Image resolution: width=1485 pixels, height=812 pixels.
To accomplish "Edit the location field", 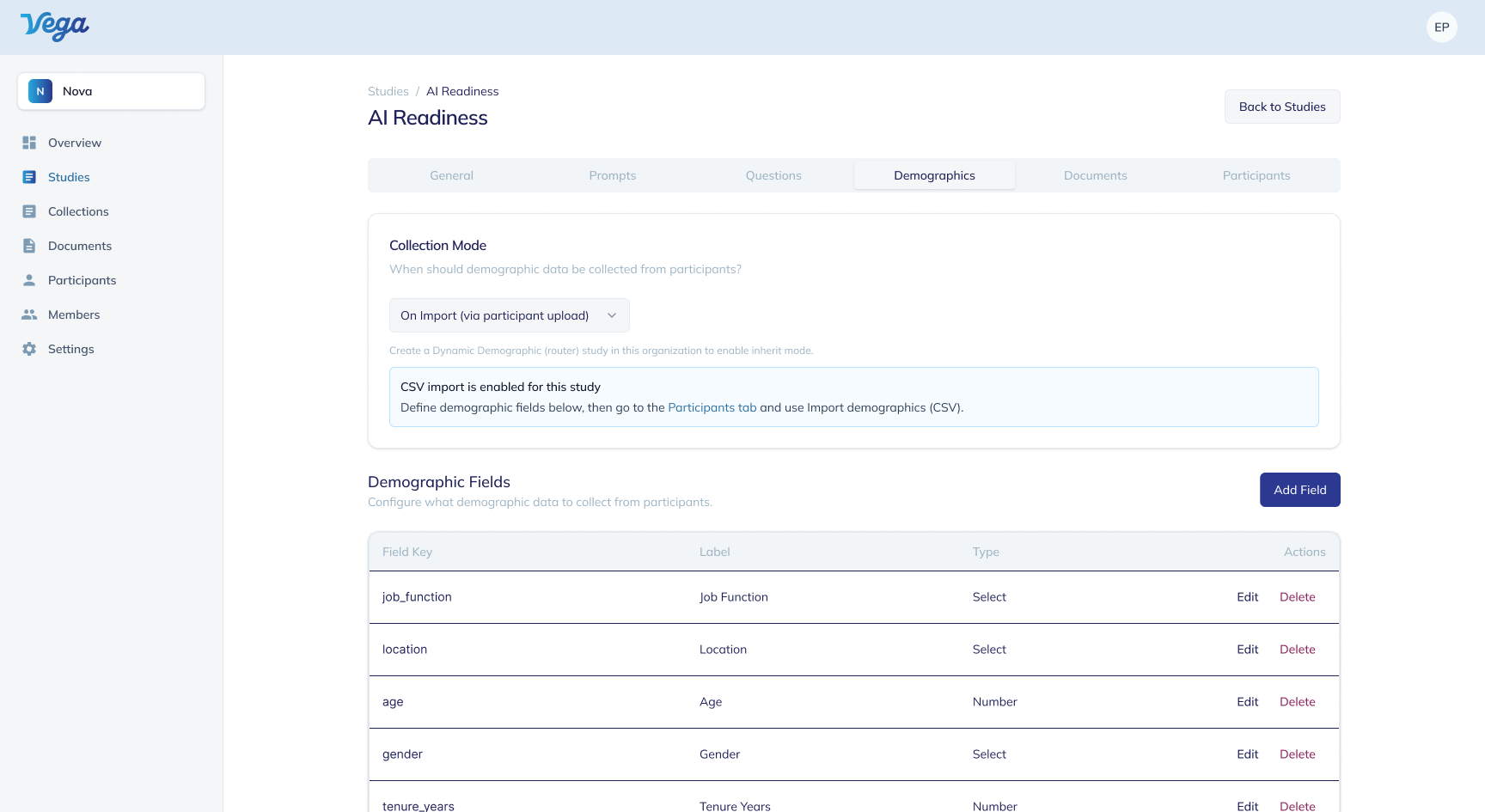I will 1248,650.
